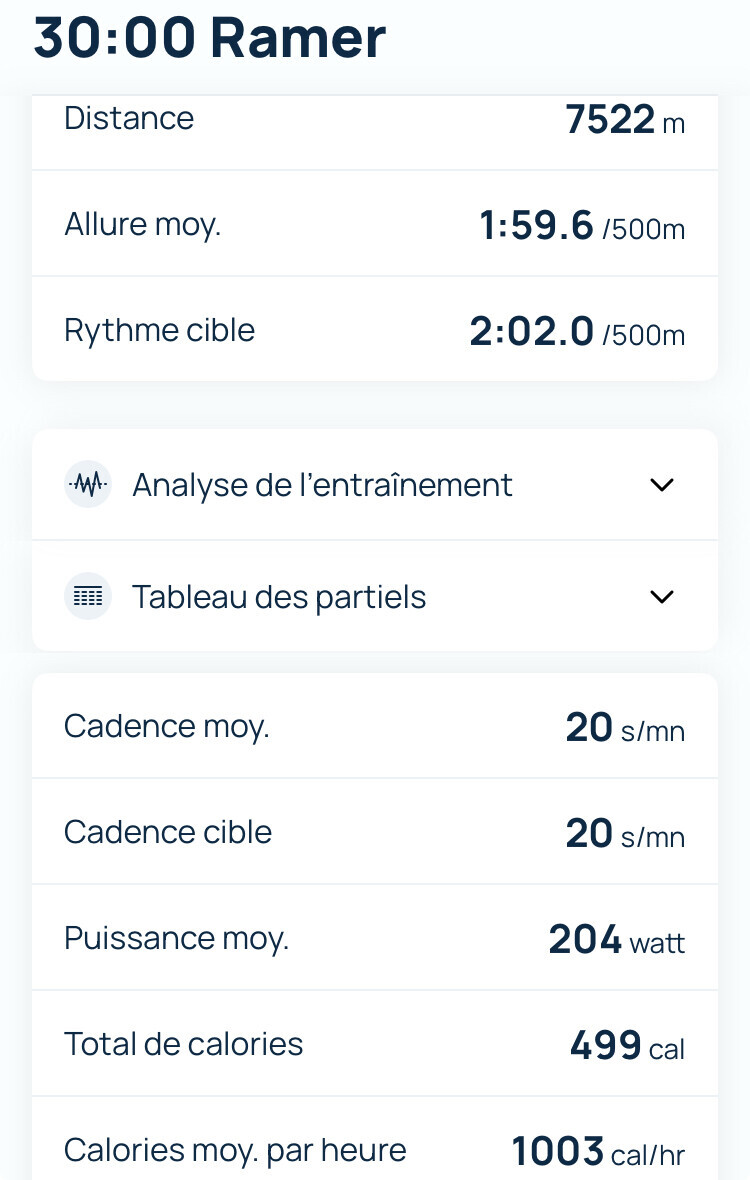The width and height of the screenshot is (750, 1180).
Task: Tap the 204 watt power value
Action: [x=616, y=940]
